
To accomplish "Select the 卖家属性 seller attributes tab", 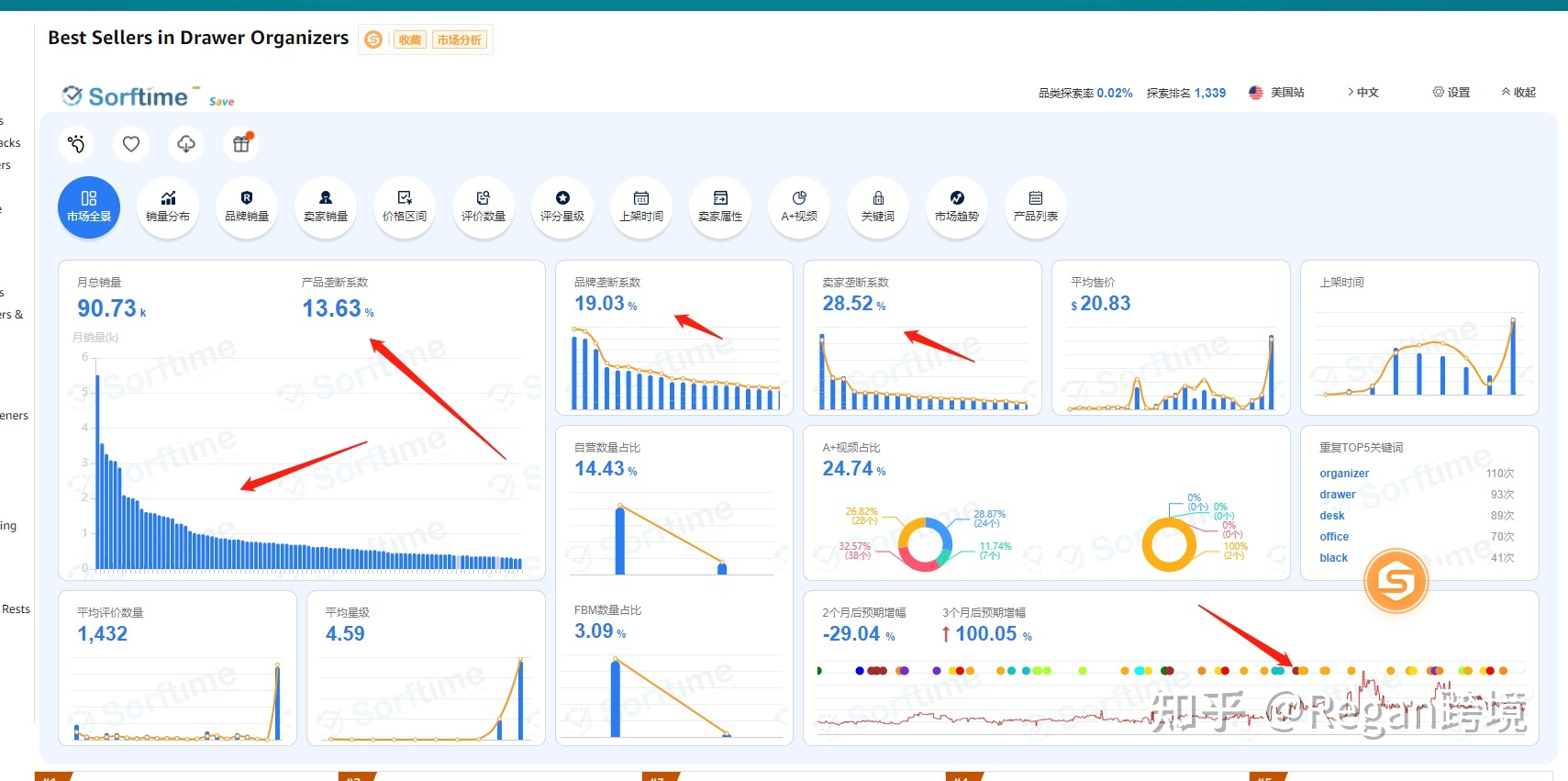I will [x=720, y=207].
